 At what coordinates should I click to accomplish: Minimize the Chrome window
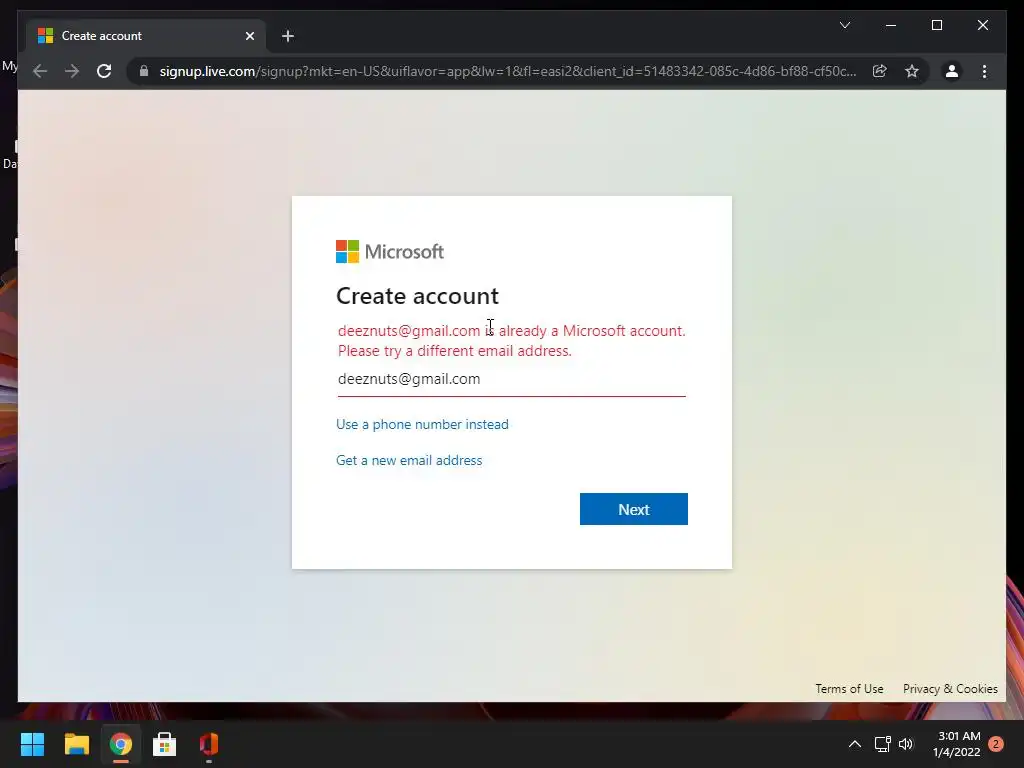point(891,25)
